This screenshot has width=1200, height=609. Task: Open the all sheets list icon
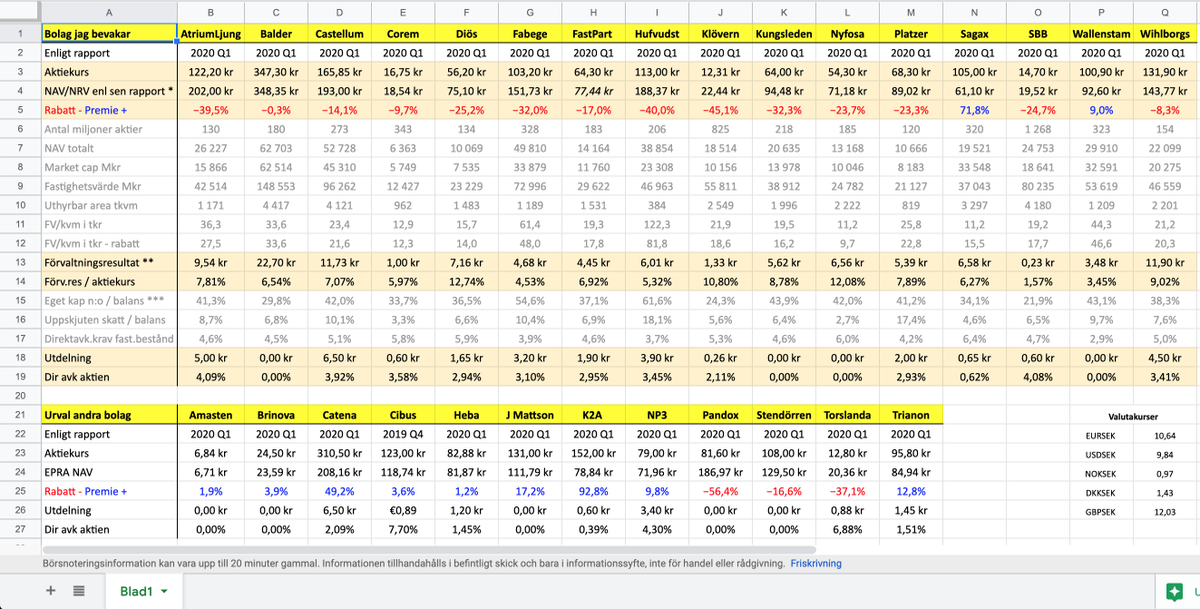point(79,591)
